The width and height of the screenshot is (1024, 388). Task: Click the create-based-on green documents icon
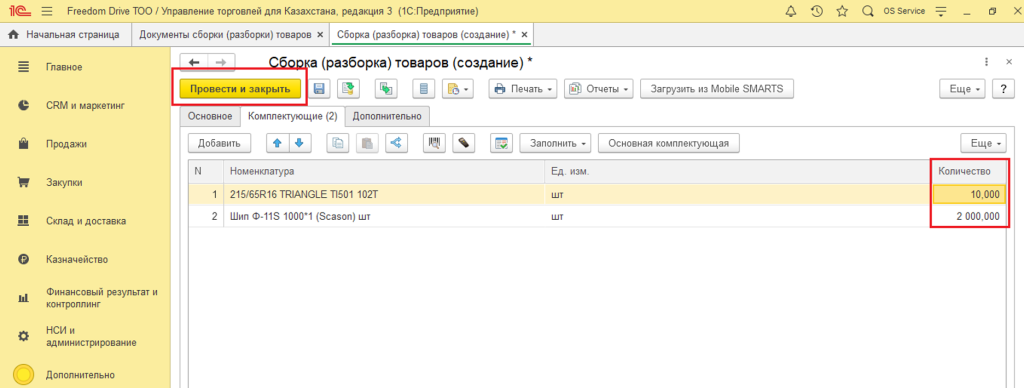point(386,89)
